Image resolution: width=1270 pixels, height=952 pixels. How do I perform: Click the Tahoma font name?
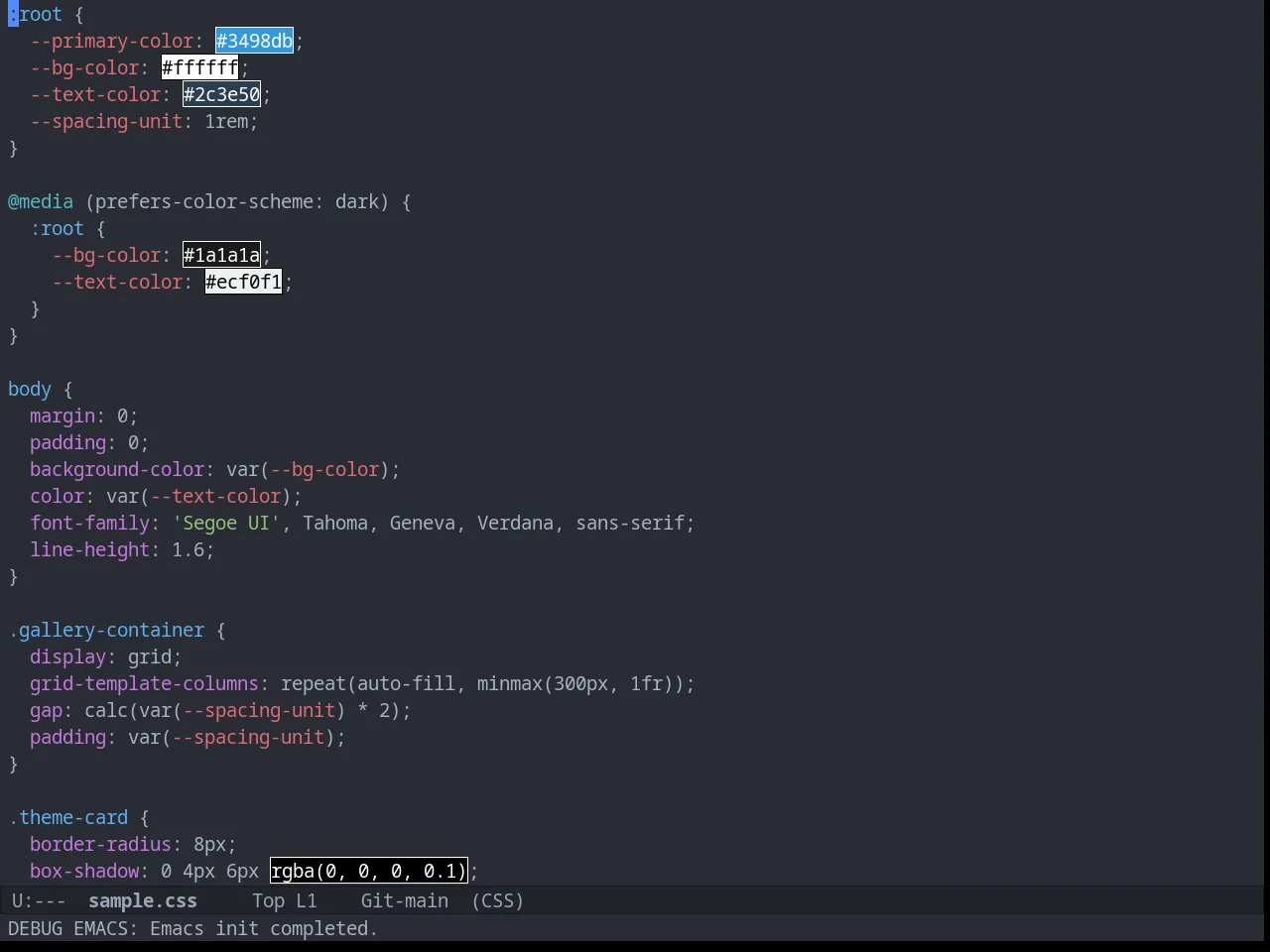pos(335,523)
